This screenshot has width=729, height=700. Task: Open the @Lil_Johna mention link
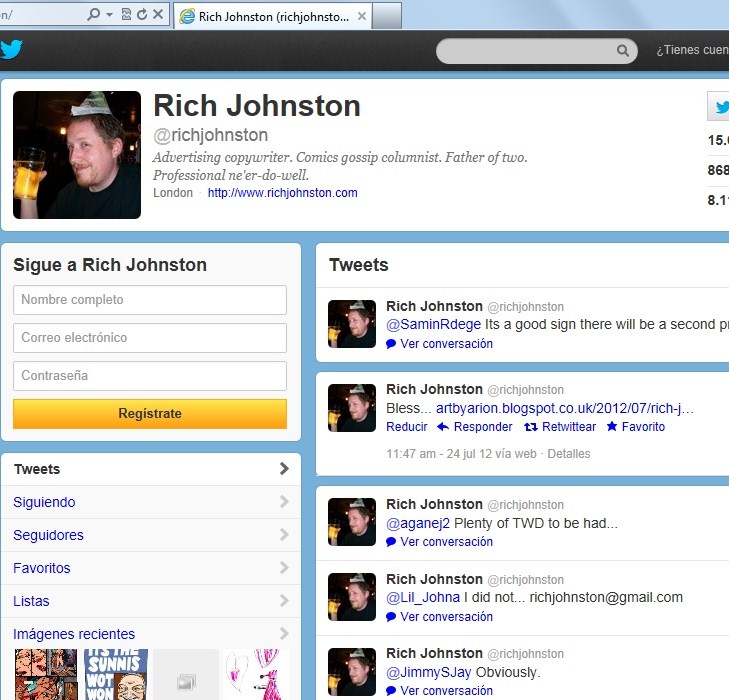click(x=423, y=597)
